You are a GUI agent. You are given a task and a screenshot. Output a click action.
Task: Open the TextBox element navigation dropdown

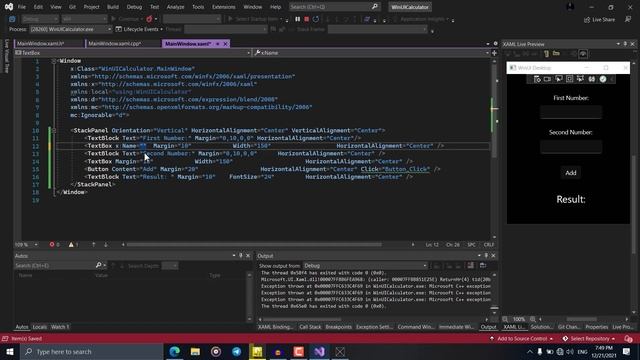pos(133,53)
